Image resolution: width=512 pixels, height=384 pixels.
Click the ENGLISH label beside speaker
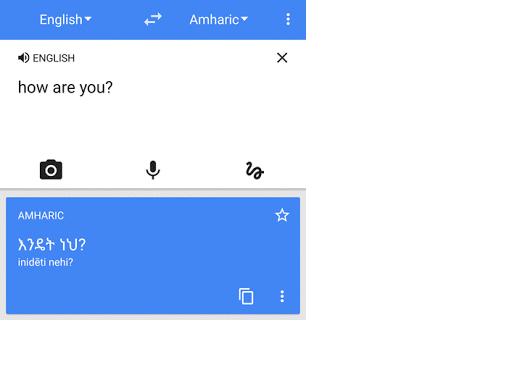pyautogui.click(x=54, y=58)
